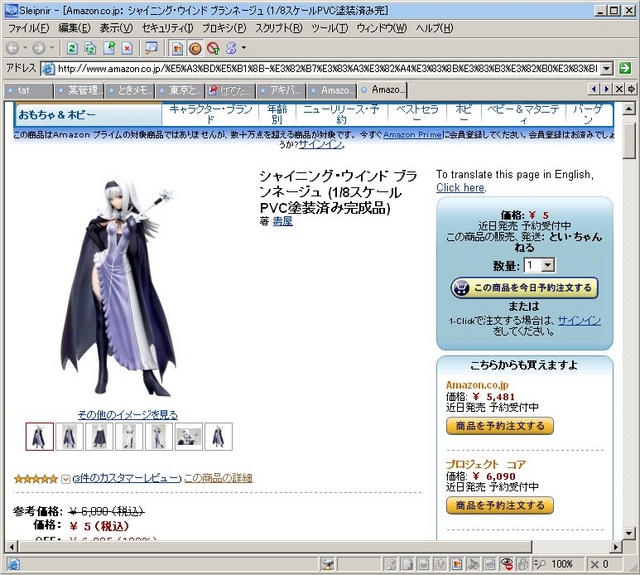The width and height of the screenshot is (640, 575).
Task: Go forward with the Forward arrow button
Action: [x=39, y=49]
